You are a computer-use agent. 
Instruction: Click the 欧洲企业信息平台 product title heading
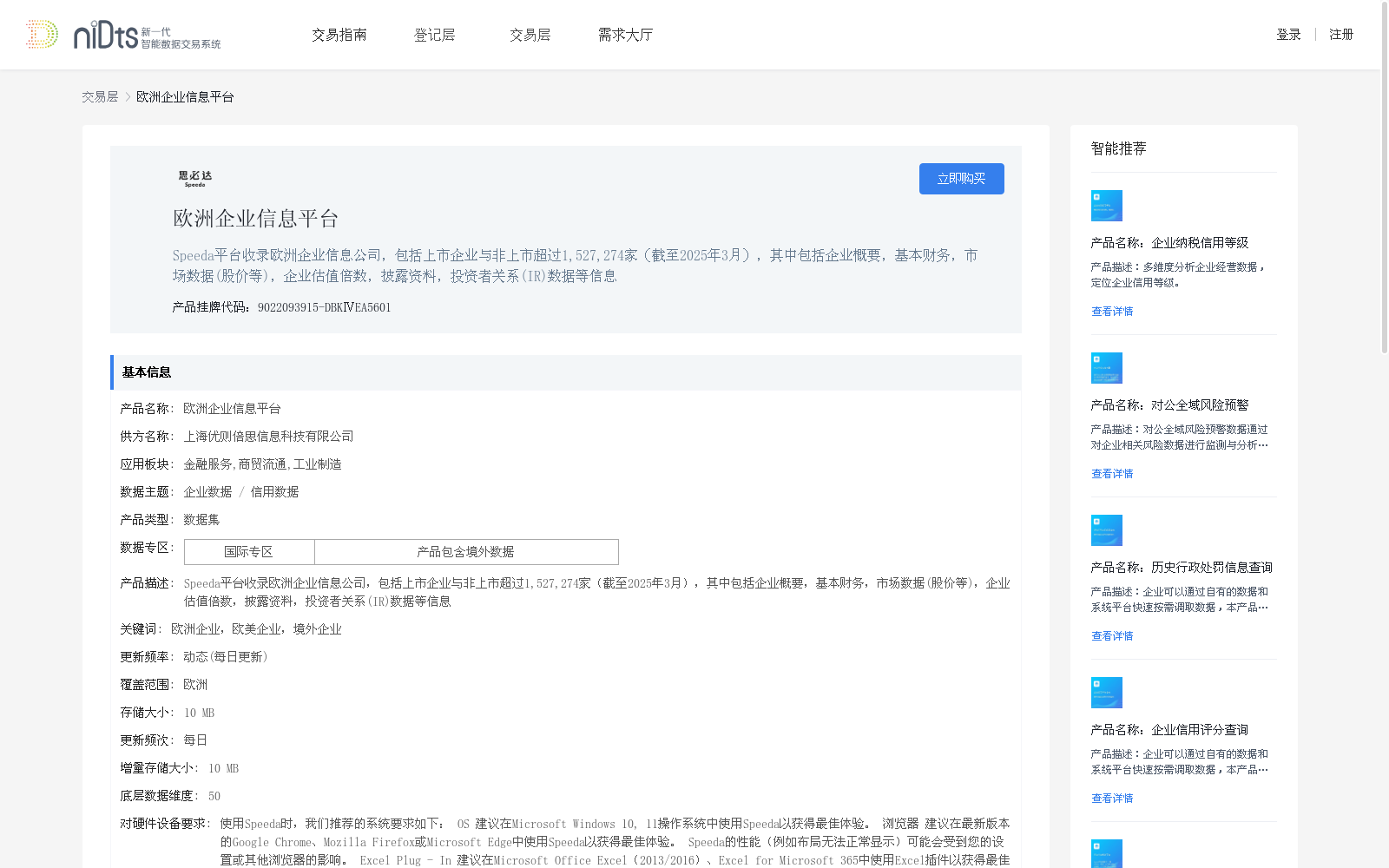click(255, 219)
